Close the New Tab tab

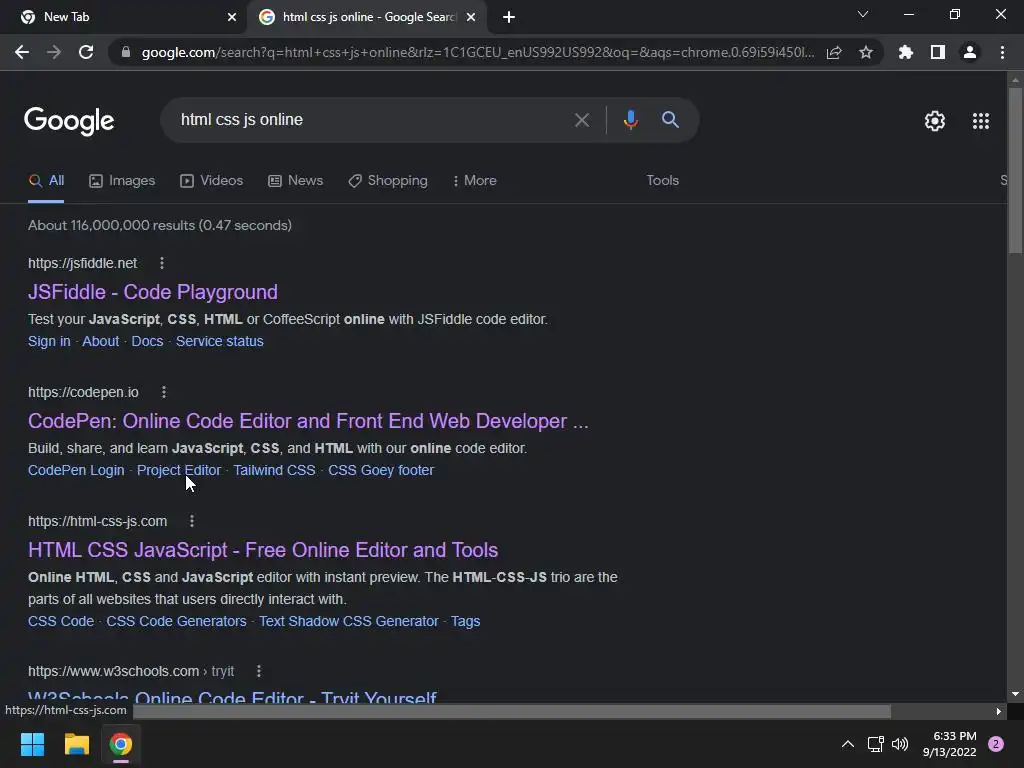coord(232,18)
